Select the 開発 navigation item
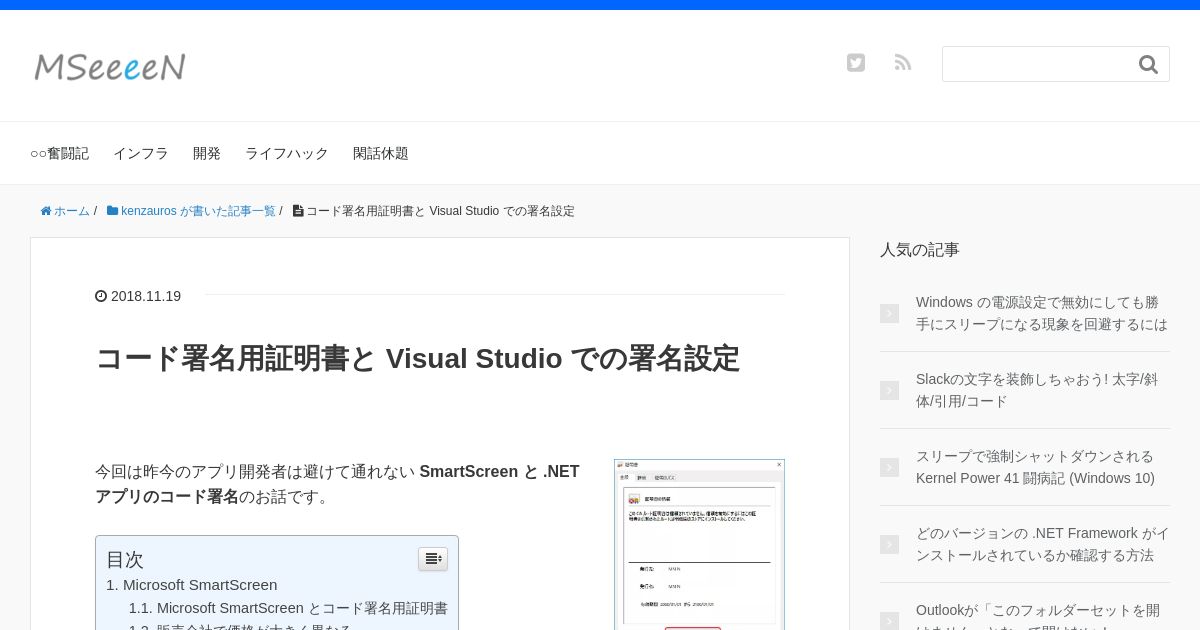 (207, 153)
